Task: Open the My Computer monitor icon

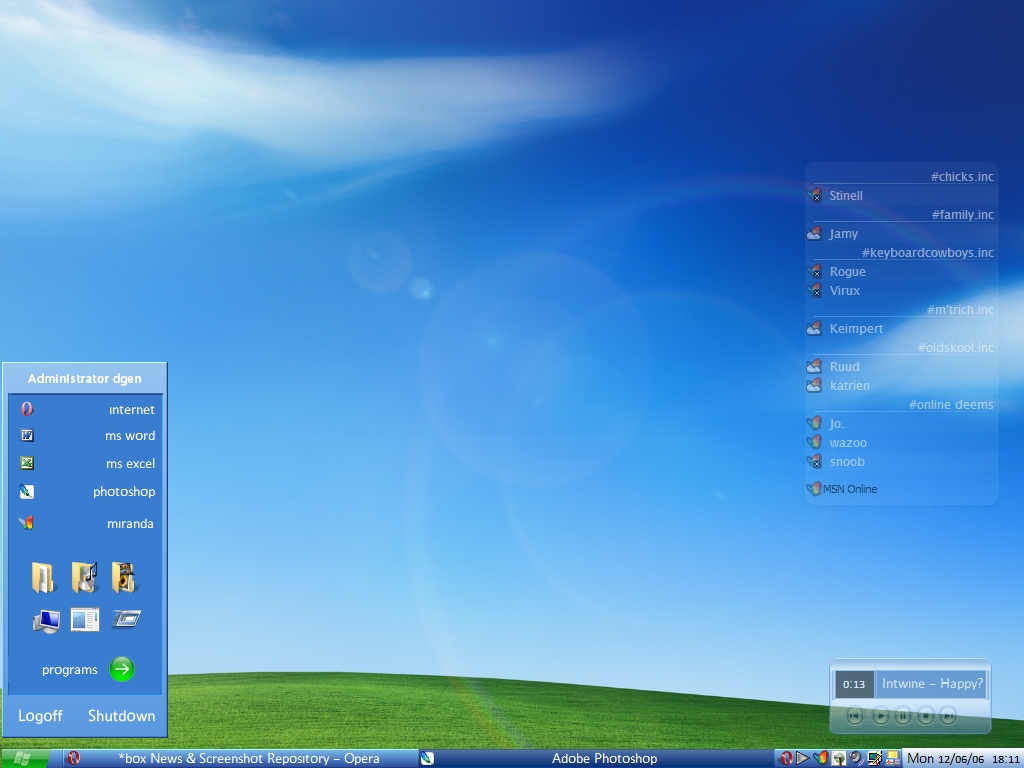Action: coord(46,620)
